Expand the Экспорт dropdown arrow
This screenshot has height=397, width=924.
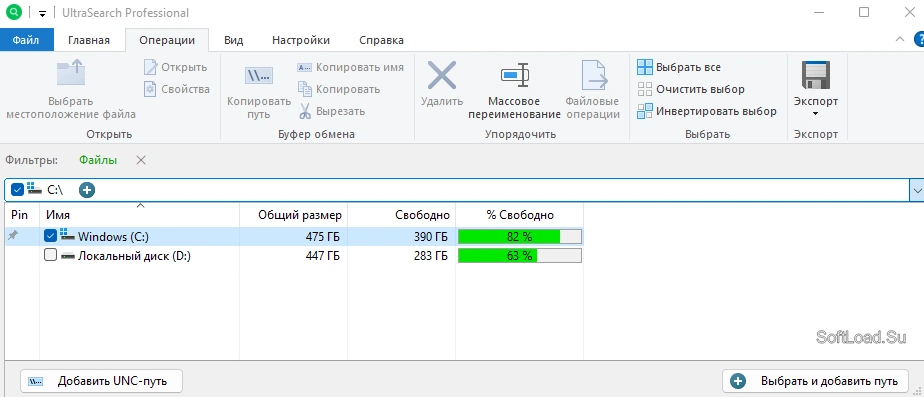[816, 113]
